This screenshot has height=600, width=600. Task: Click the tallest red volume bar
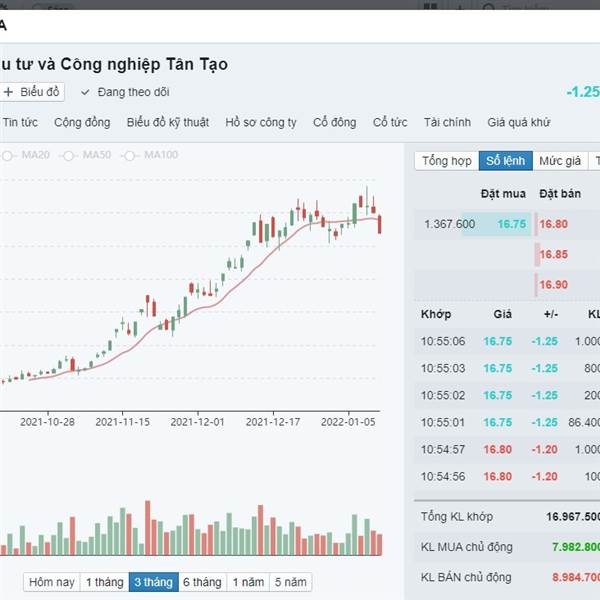[148, 528]
